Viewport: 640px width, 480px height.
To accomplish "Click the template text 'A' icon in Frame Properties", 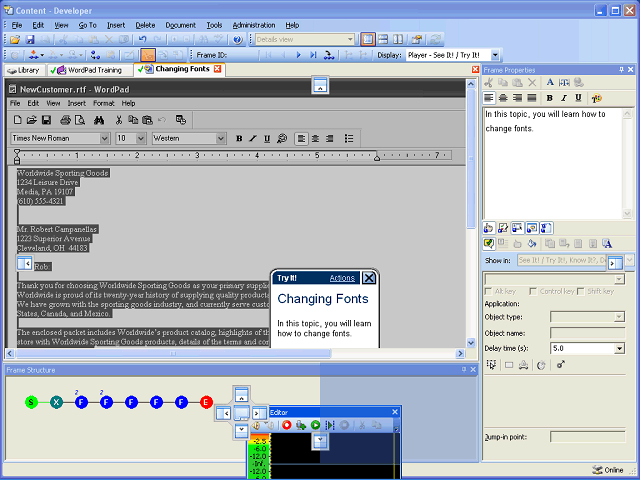I will pos(607,244).
